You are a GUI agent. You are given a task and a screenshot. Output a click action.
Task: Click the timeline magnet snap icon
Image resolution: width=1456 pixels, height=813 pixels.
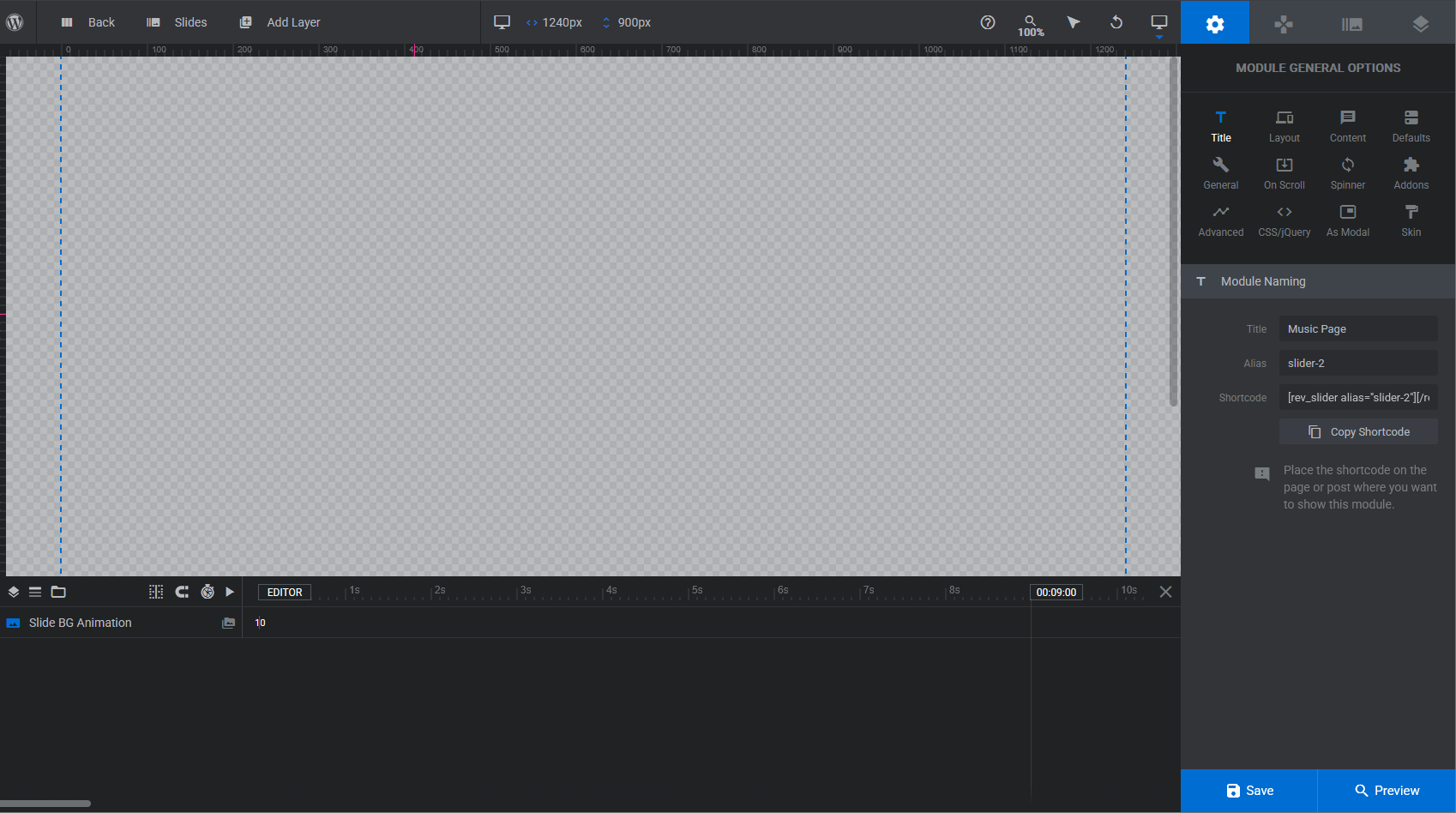coord(182,592)
